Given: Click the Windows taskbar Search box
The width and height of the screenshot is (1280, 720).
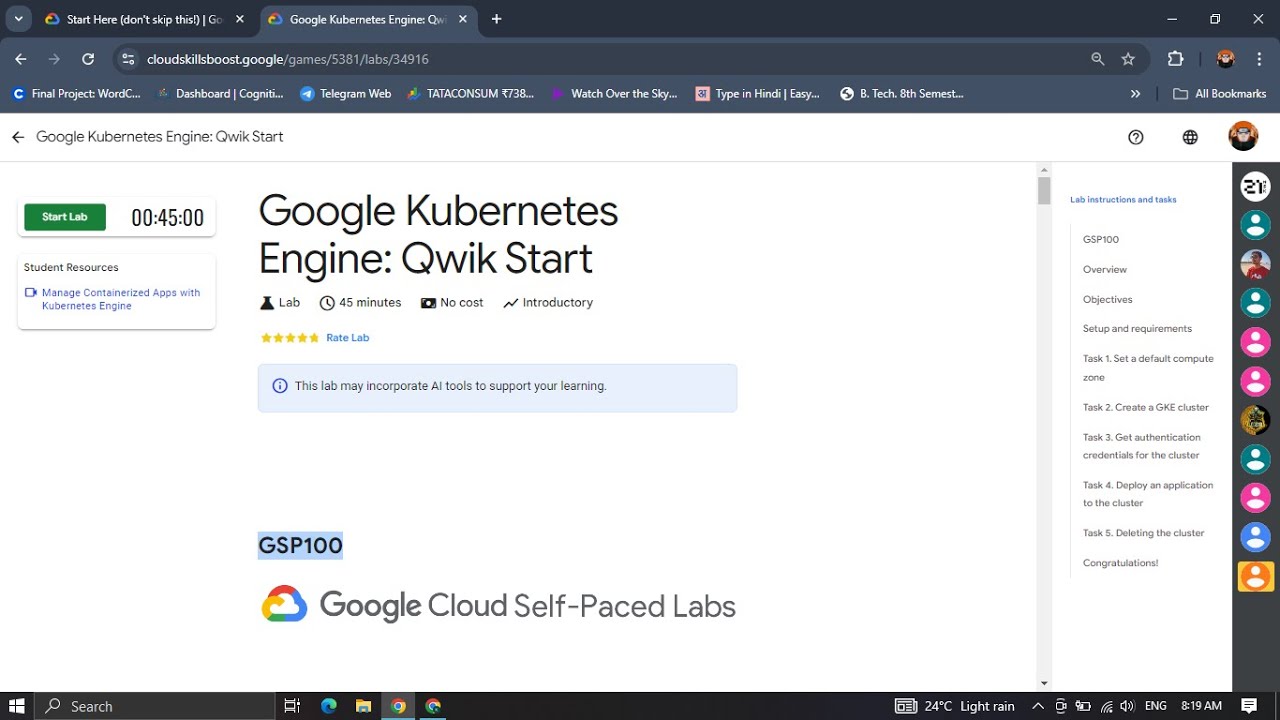Looking at the screenshot, I should pyautogui.click(x=155, y=706).
